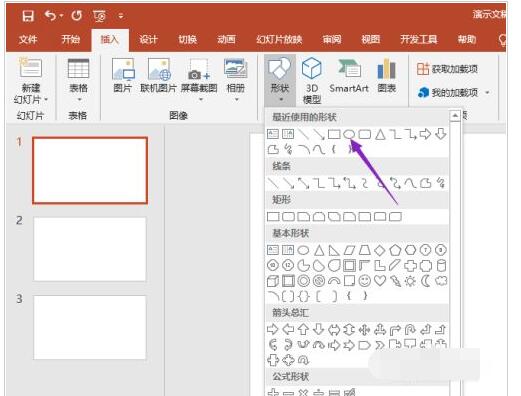
Task: Select the donut ring shape
Action: 303,281
